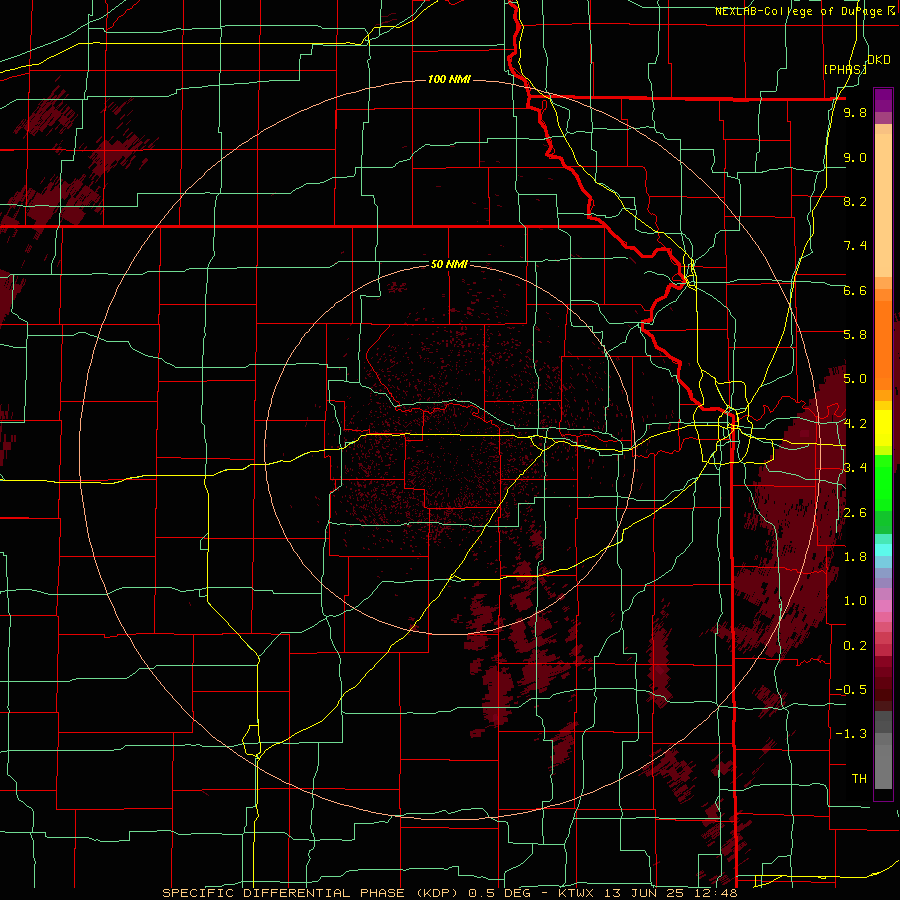Image resolution: width=900 pixels, height=900 pixels.
Task: Click the TH label on color scale
Action: tap(859, 778)
